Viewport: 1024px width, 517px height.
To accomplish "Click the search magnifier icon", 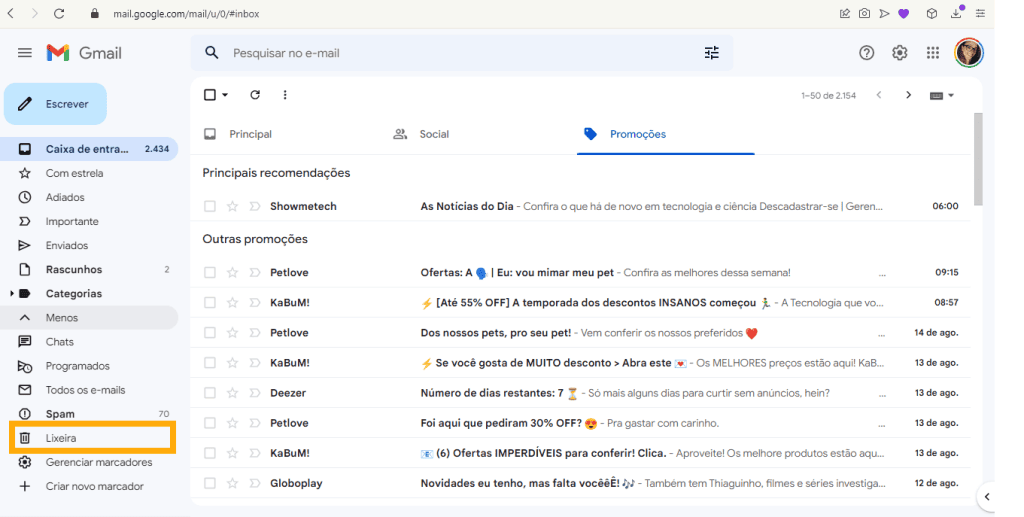I will tap(212, 53).
